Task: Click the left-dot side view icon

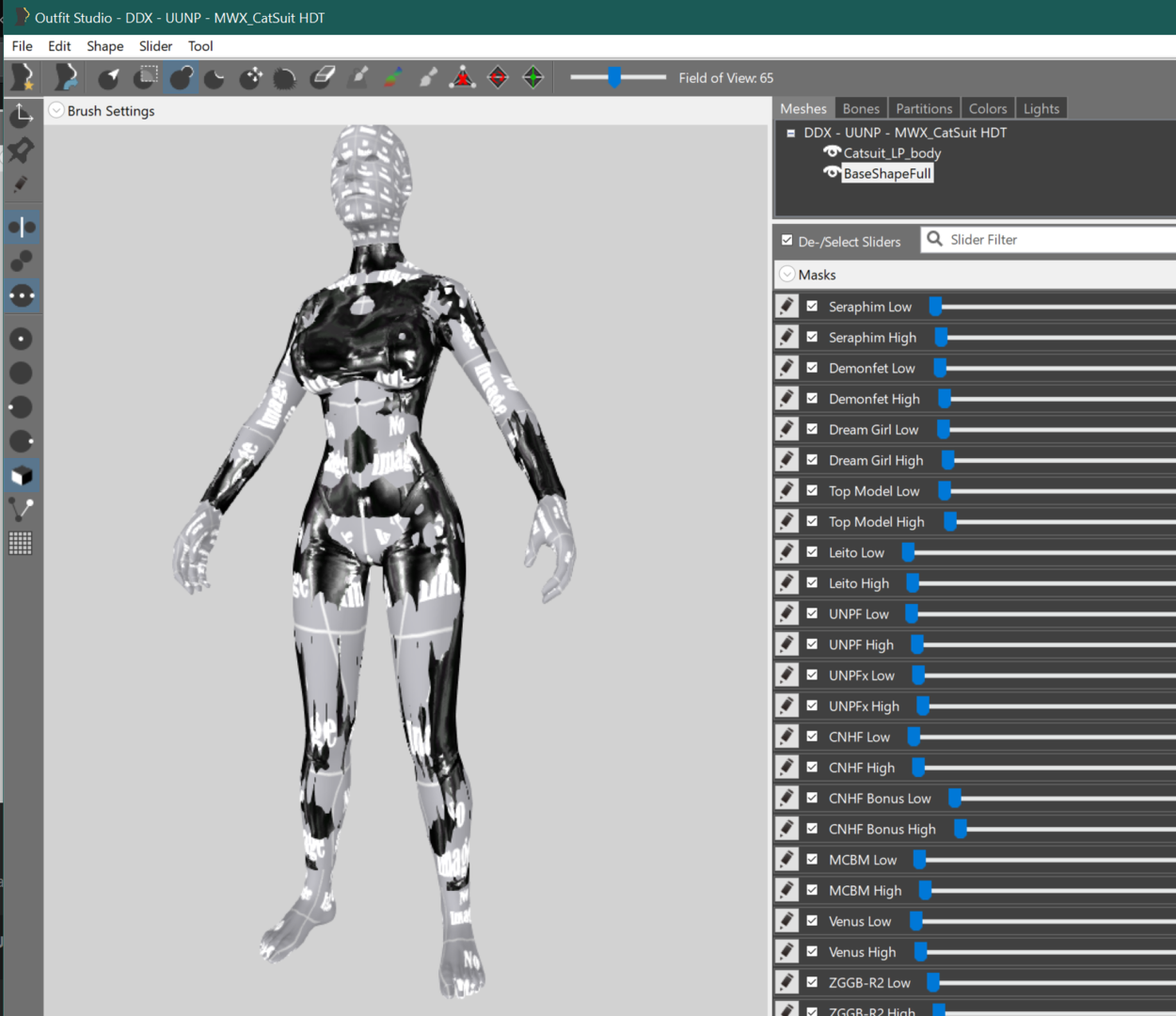Action: (21, 406)
